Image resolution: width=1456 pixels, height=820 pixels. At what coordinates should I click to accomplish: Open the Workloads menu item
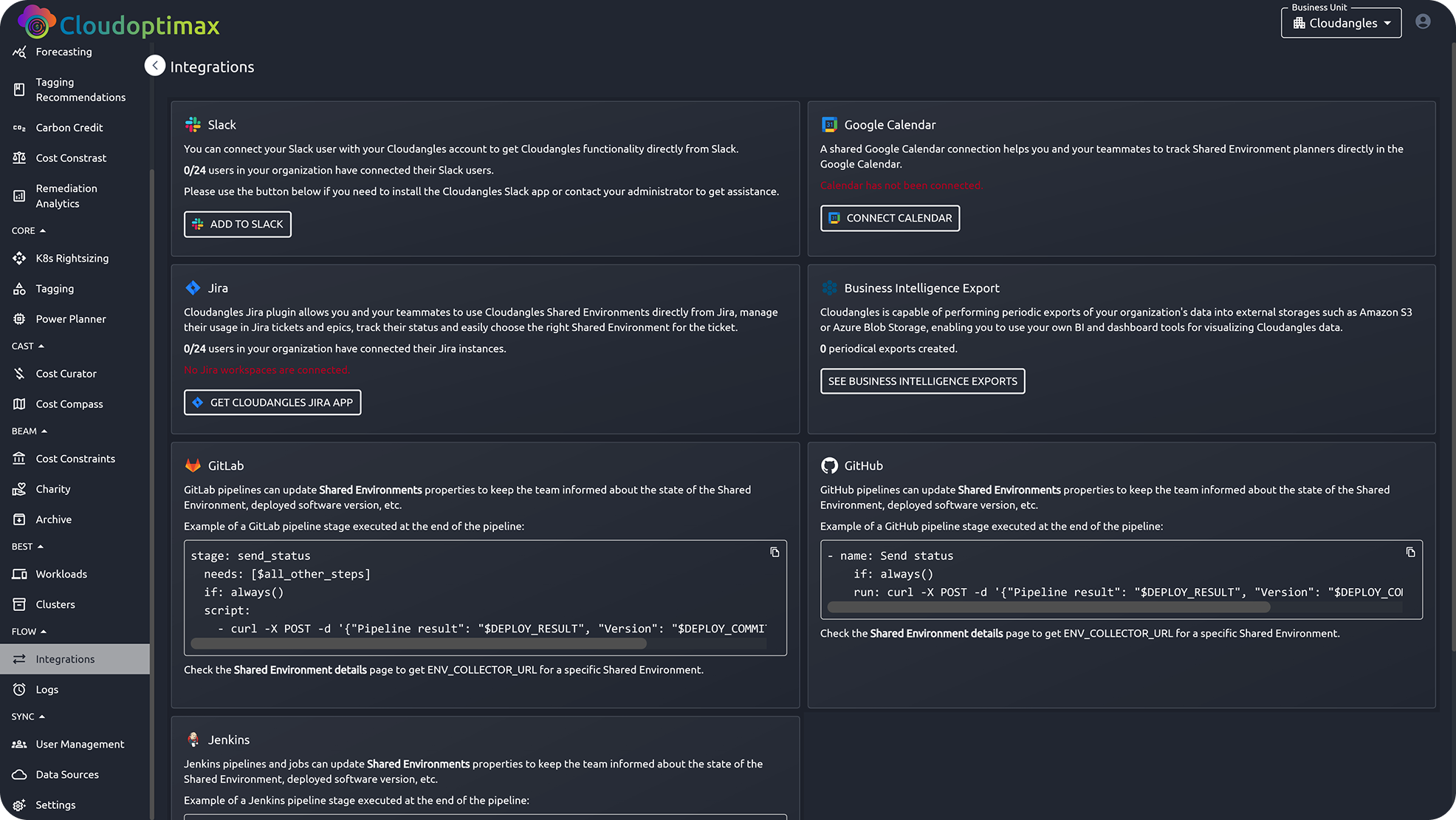(x=75, y=574)
